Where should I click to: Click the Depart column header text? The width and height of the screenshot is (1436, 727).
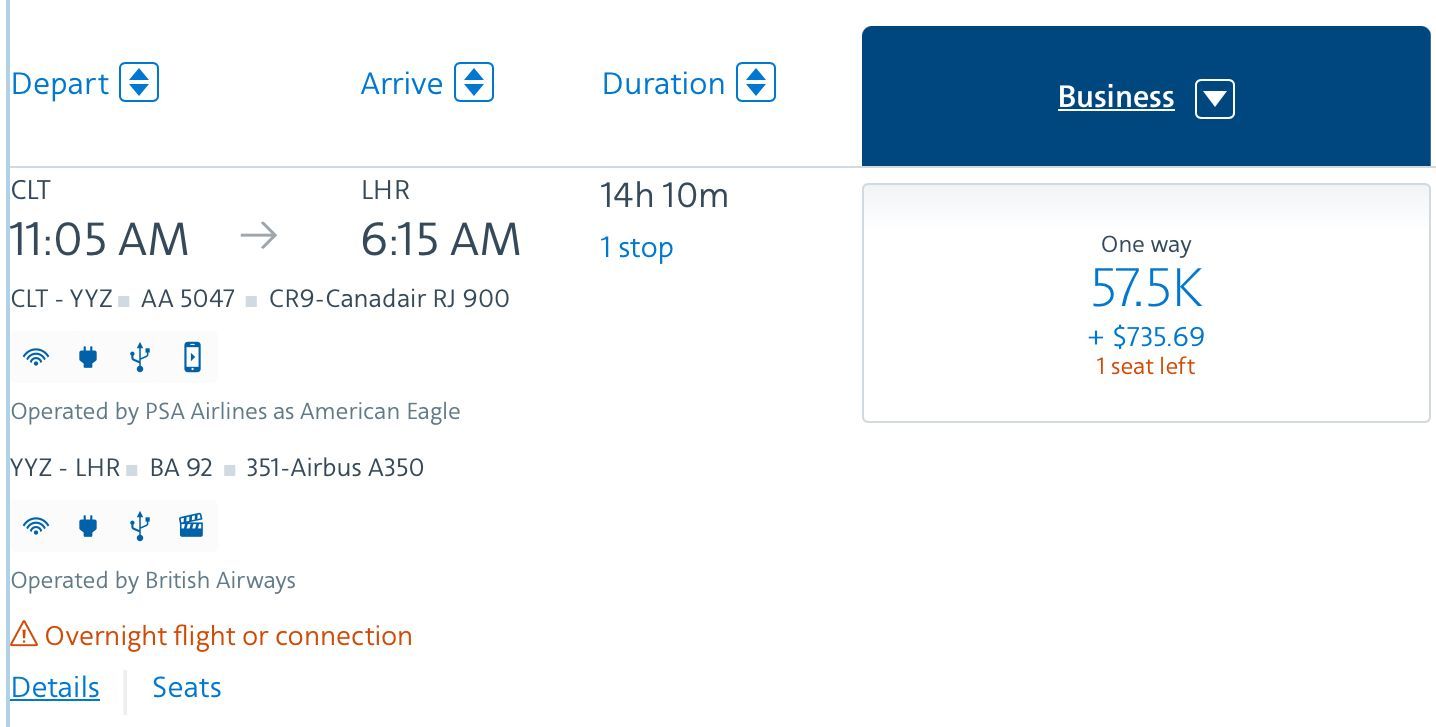60,83
